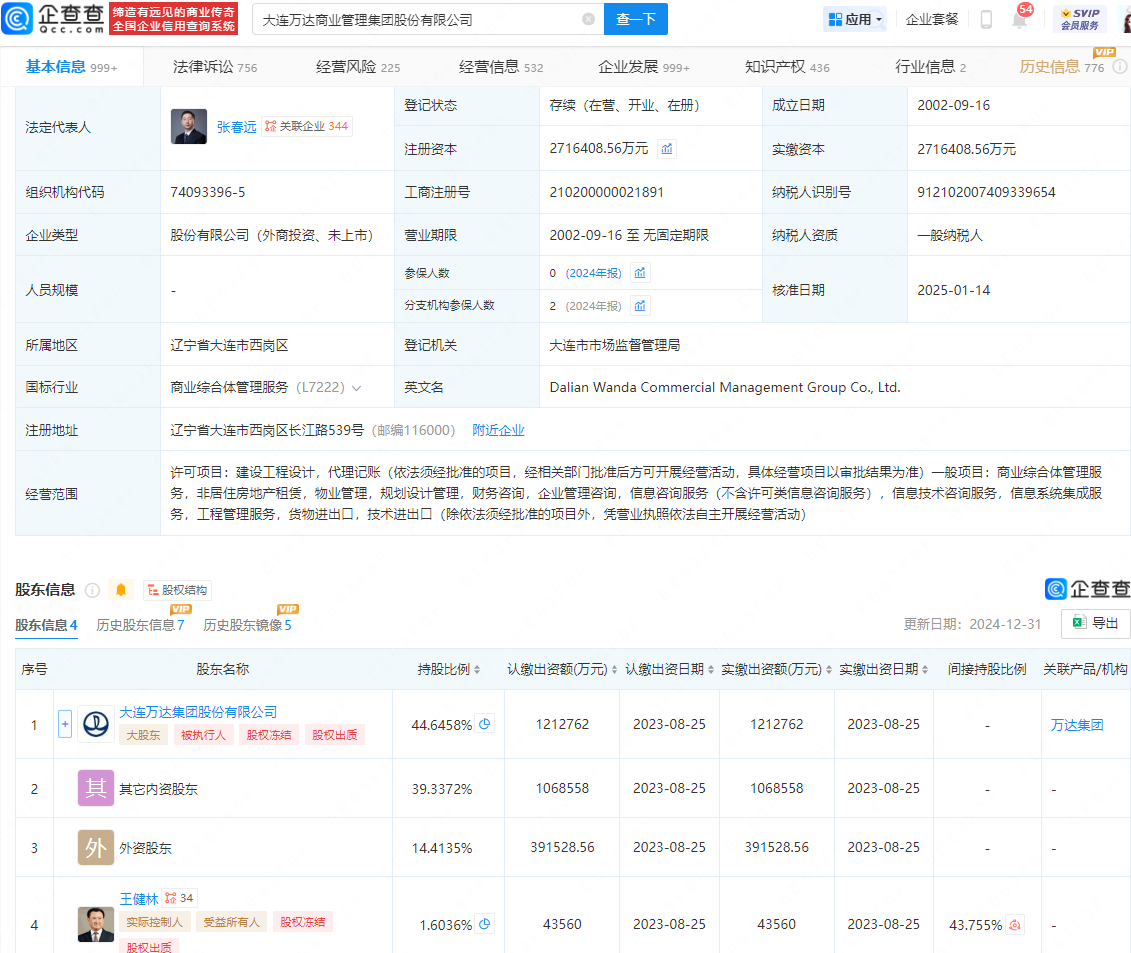Click the 其 avatar for 其它内资股东
The width and height of the screenshot is (1131, 953).
tap(96, 788)
